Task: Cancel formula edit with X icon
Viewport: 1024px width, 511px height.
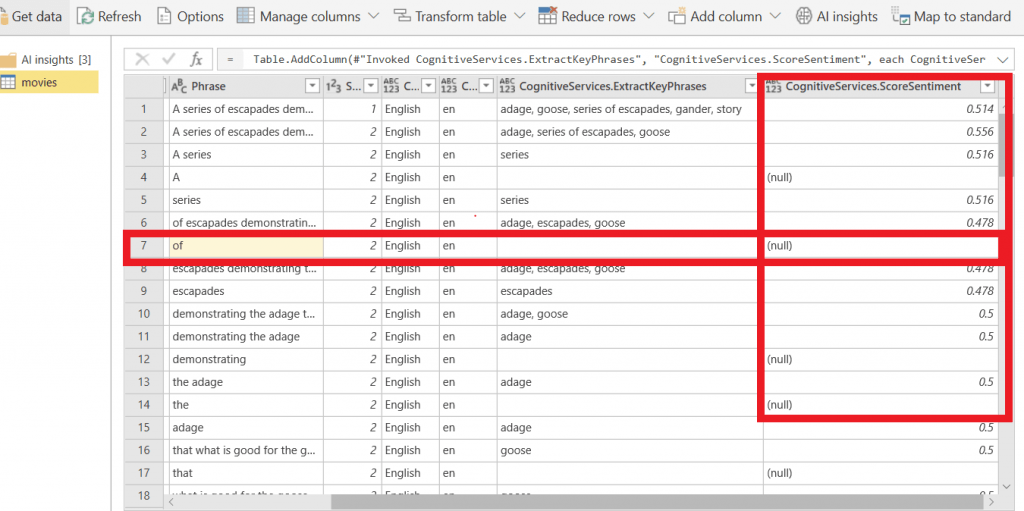Action: (x=142, y=60)
